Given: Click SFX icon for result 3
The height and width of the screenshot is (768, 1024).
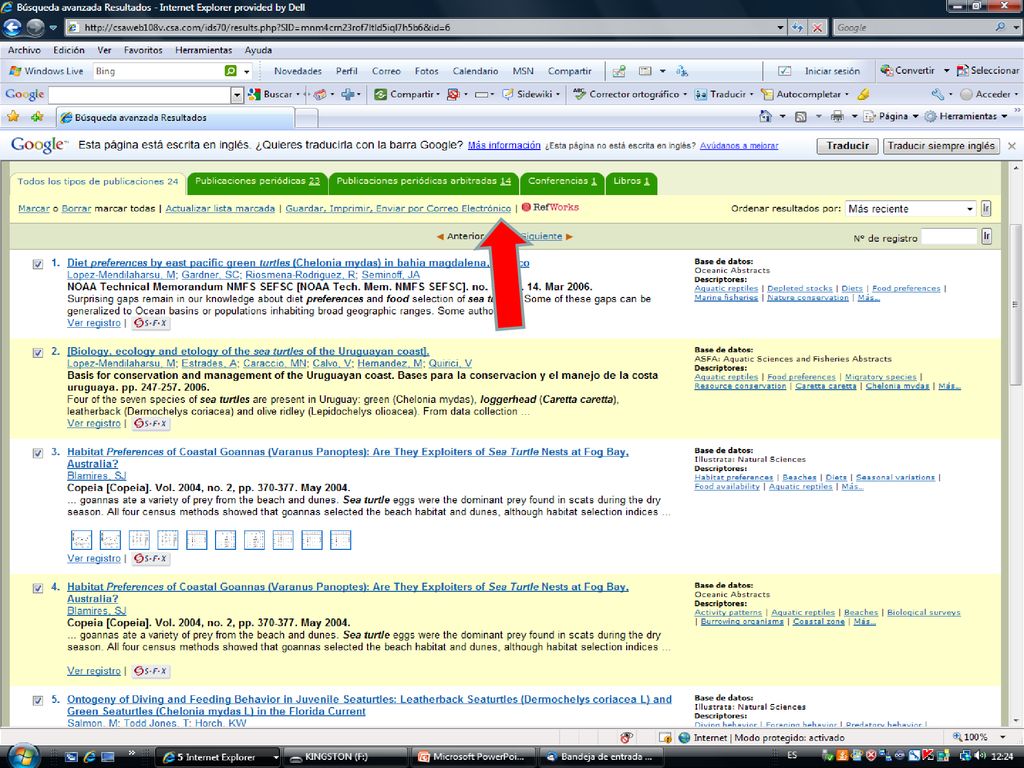Looking at the screenshot, I should [x=151, y=558].
